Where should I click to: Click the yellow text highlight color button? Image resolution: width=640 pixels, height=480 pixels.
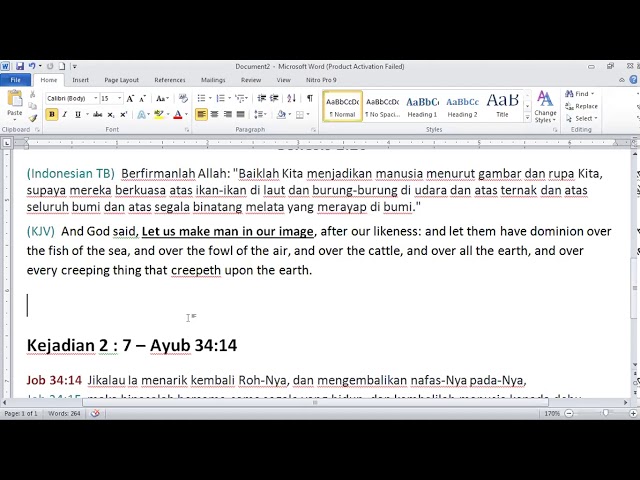coord(159,115)
